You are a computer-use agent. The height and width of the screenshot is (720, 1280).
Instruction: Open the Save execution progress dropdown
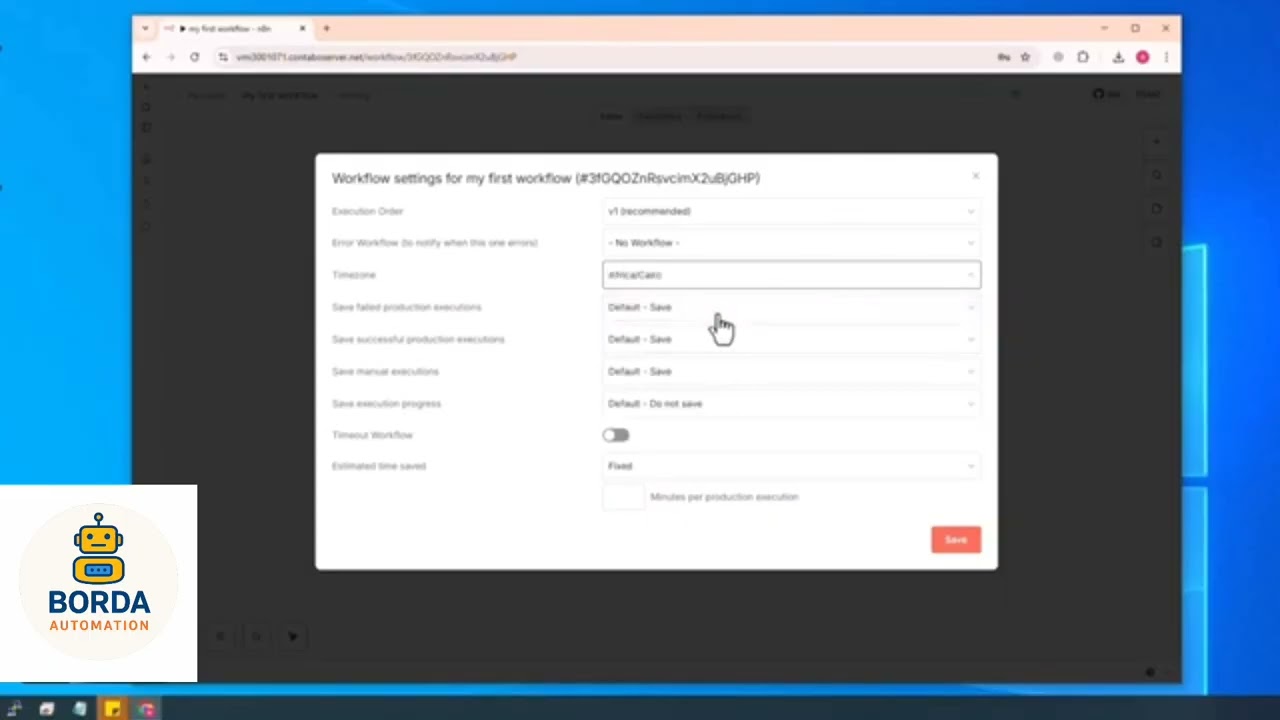pos(791,403)
